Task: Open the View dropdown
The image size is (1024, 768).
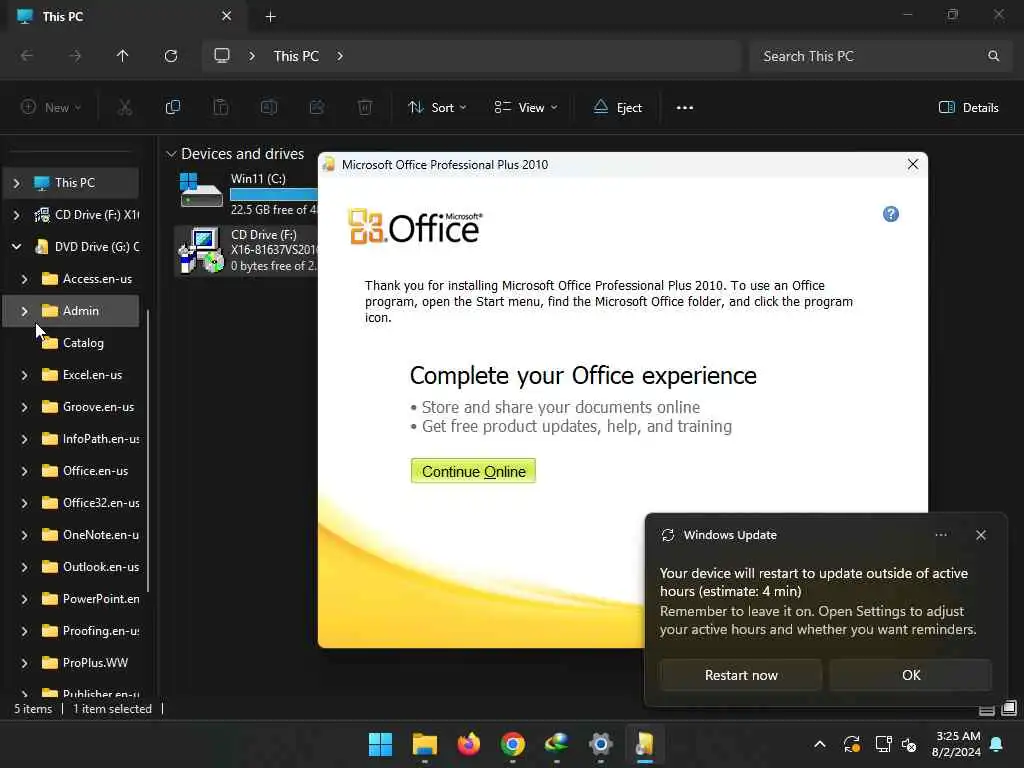Action: [526, 108]
